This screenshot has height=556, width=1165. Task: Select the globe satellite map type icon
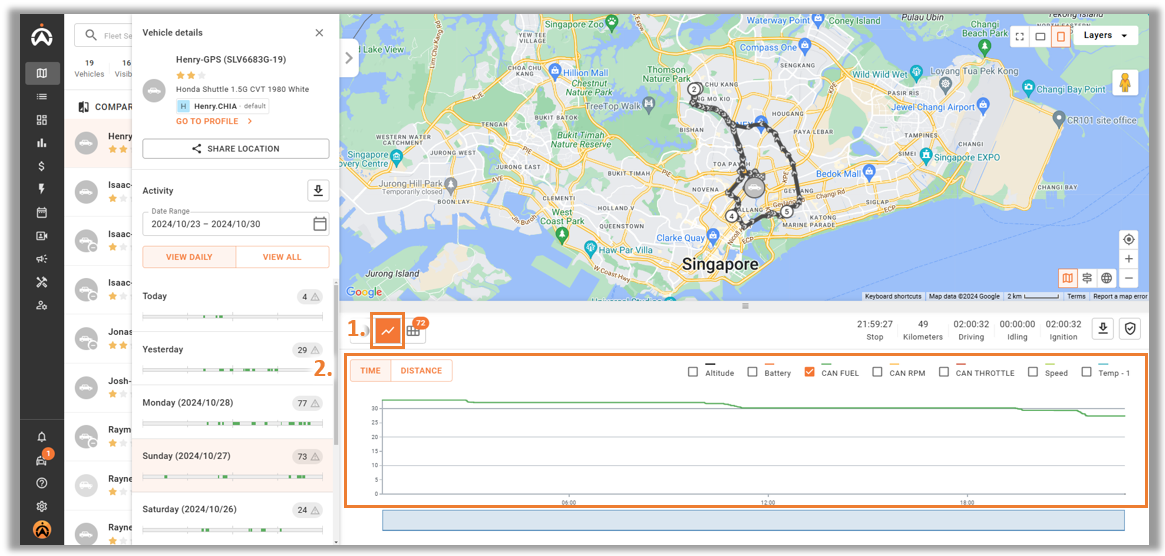[1106, 278]
